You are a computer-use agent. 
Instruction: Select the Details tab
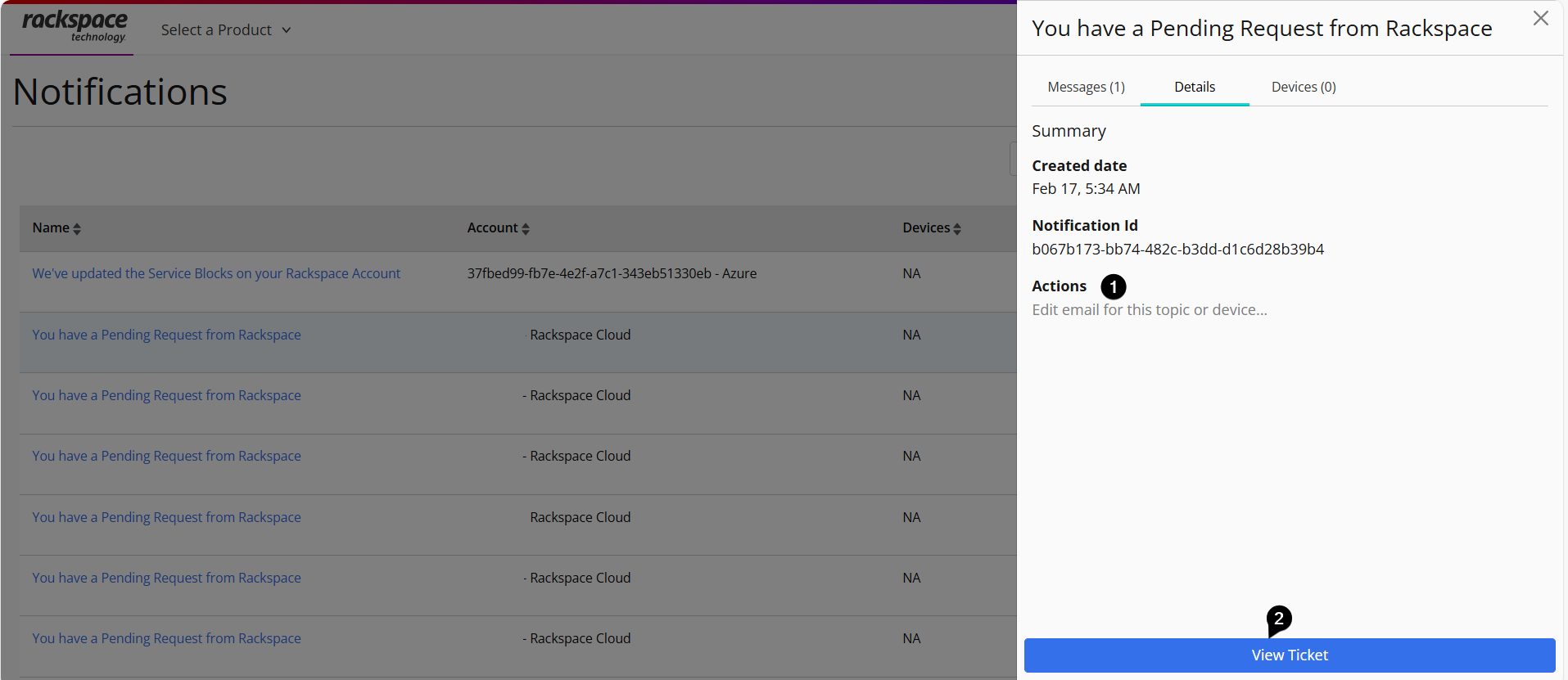point(1195,87)
